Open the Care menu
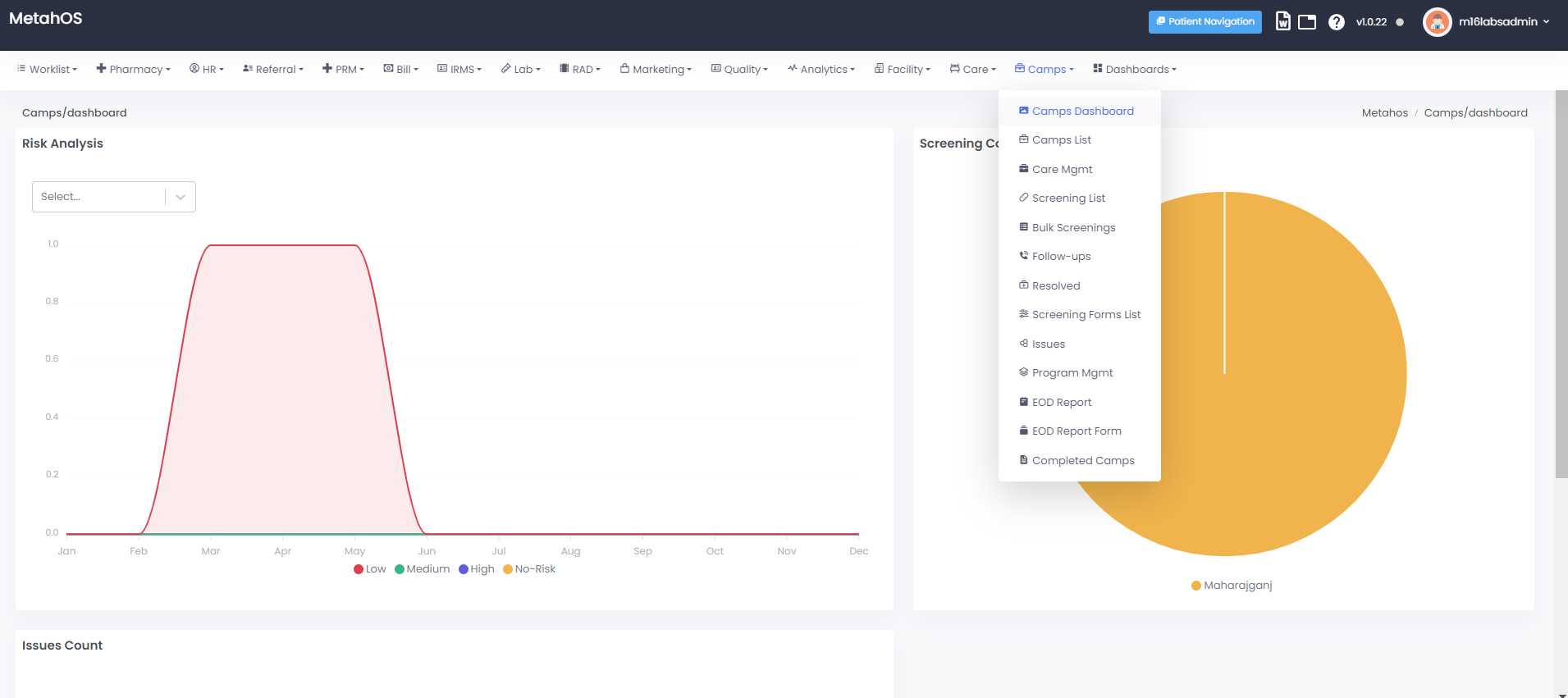The height and width of the screenshot is (698, 1568). 973,69
